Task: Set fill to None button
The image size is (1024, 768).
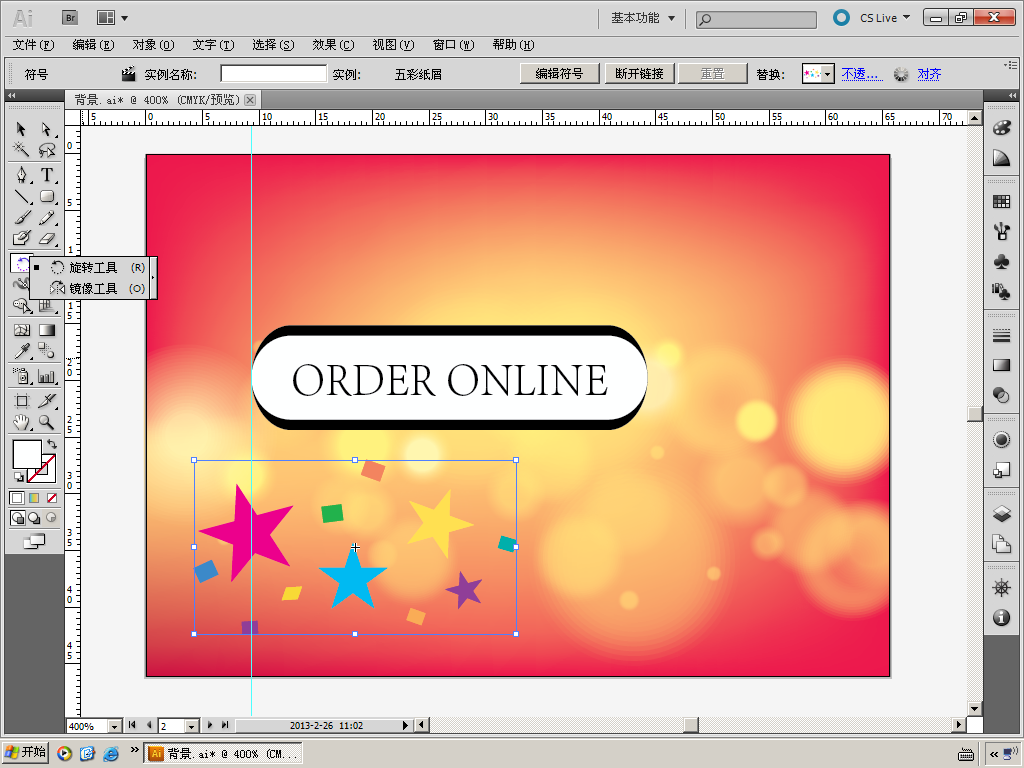Action: (52, 498)
